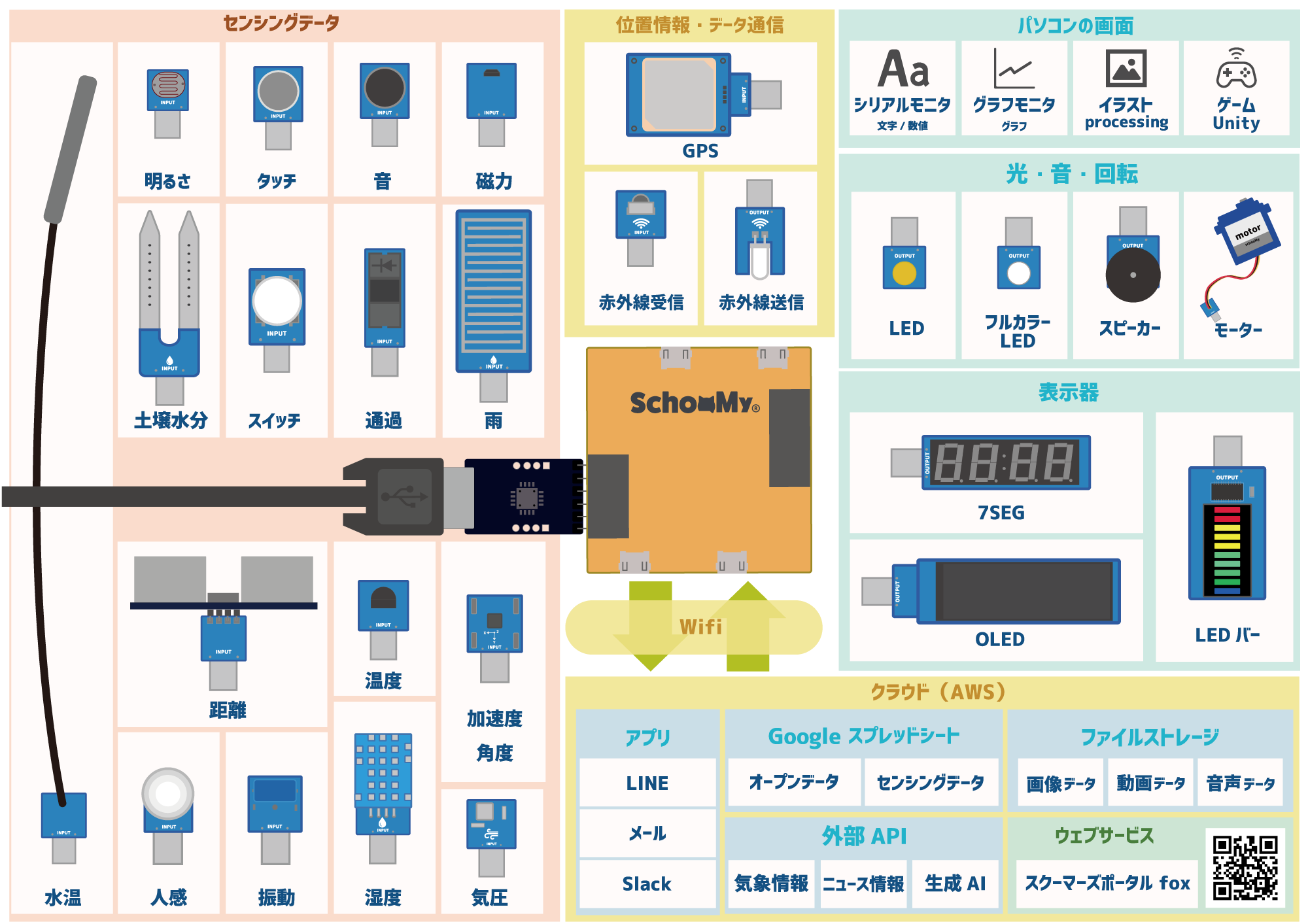Select the 生成 AI box
The image size is (1308, 924).
pyautogui.click(x=955, y=884)
